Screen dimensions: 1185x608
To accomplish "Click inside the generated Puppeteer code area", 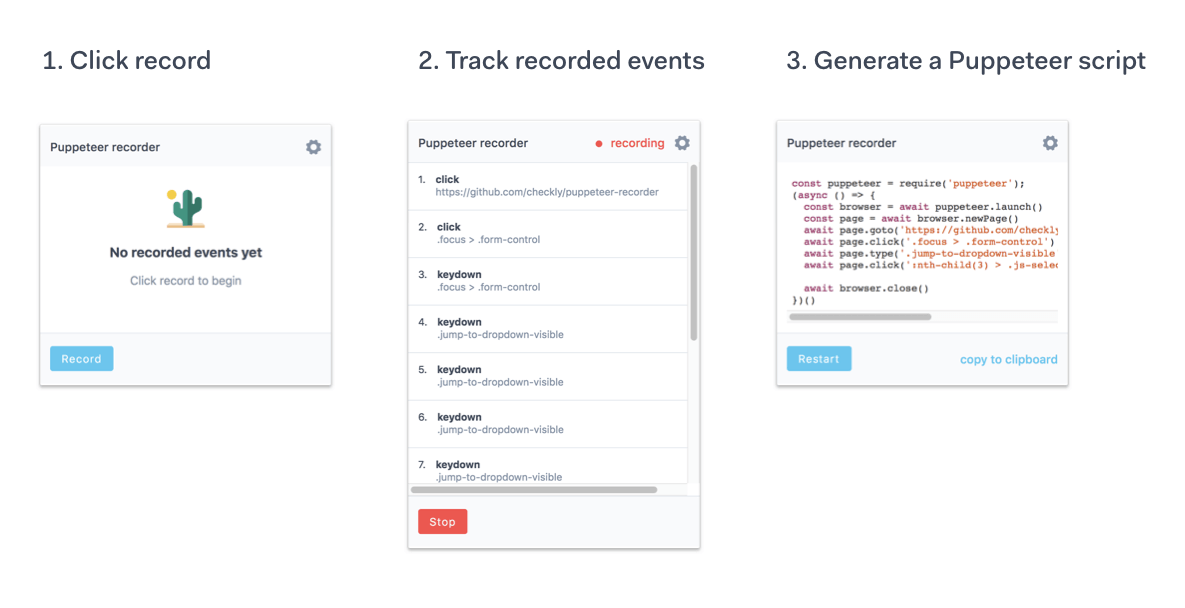I will pyautogui.click(x=922, y=242).
